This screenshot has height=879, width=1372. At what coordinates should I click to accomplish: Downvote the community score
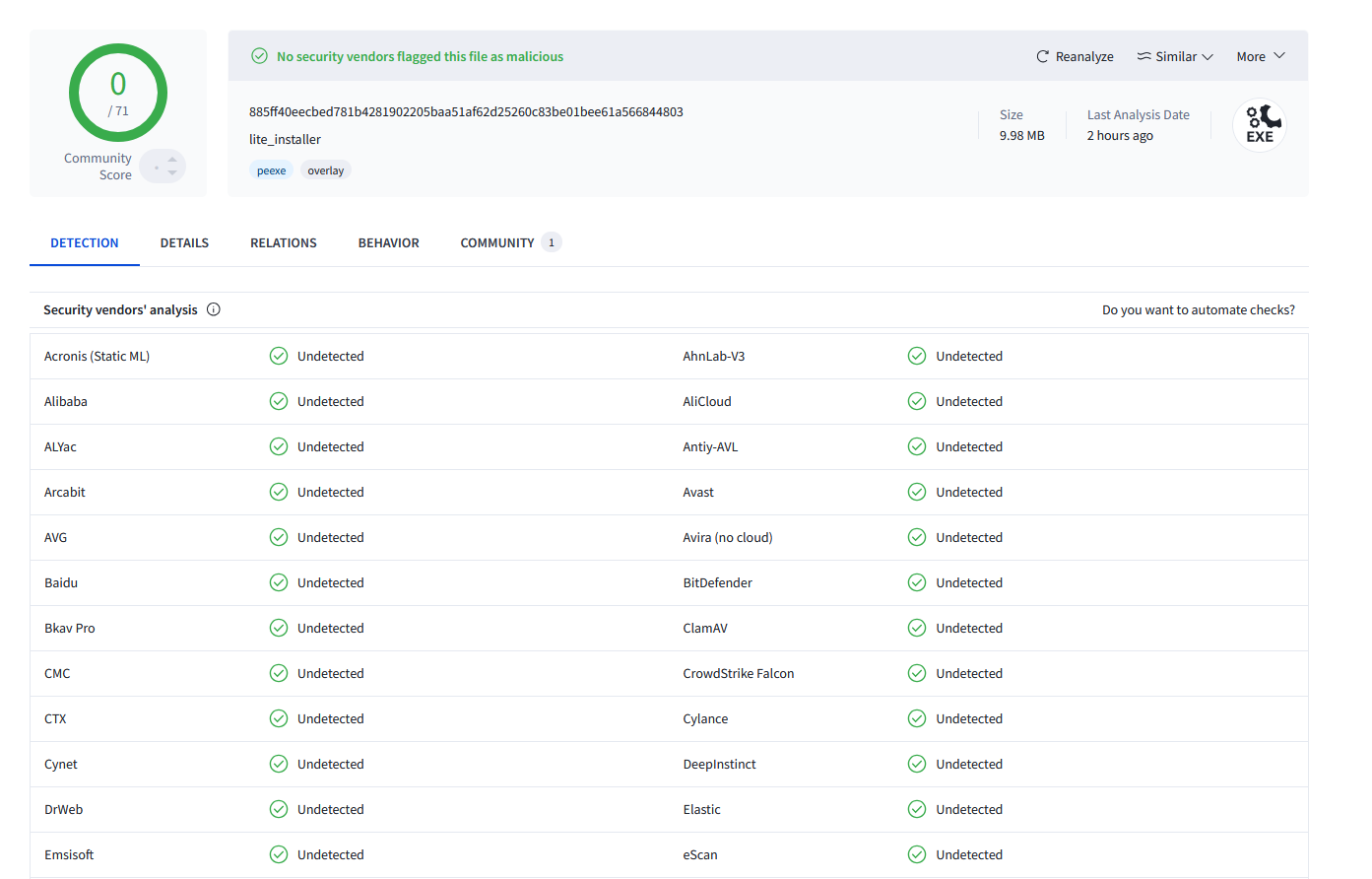point(172,173)
